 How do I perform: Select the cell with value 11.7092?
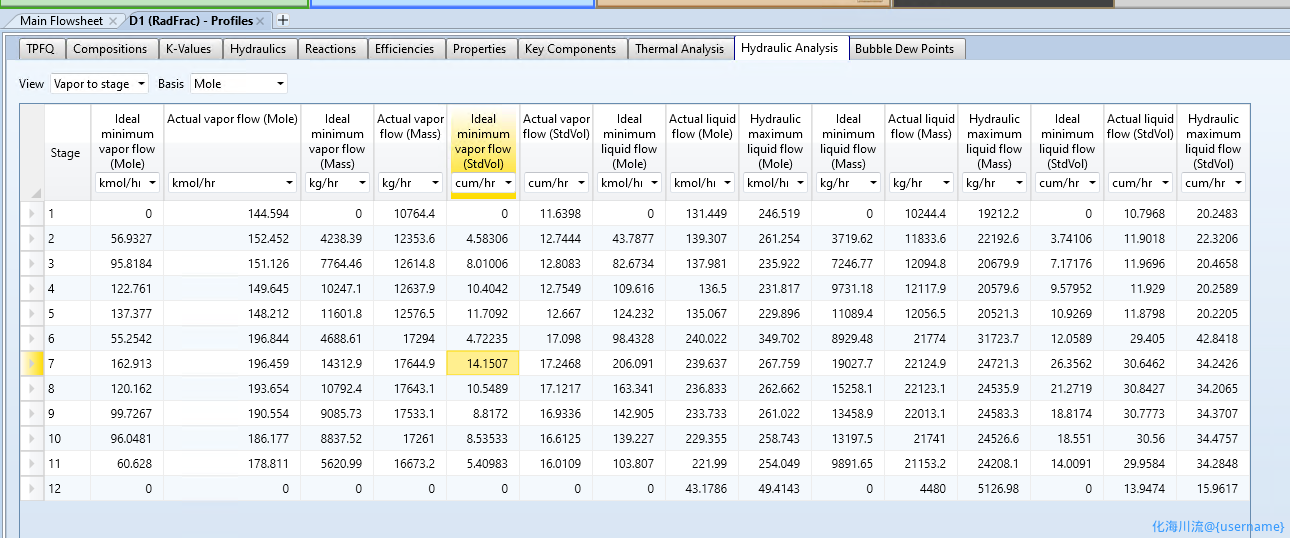click(x=483, y=313)
